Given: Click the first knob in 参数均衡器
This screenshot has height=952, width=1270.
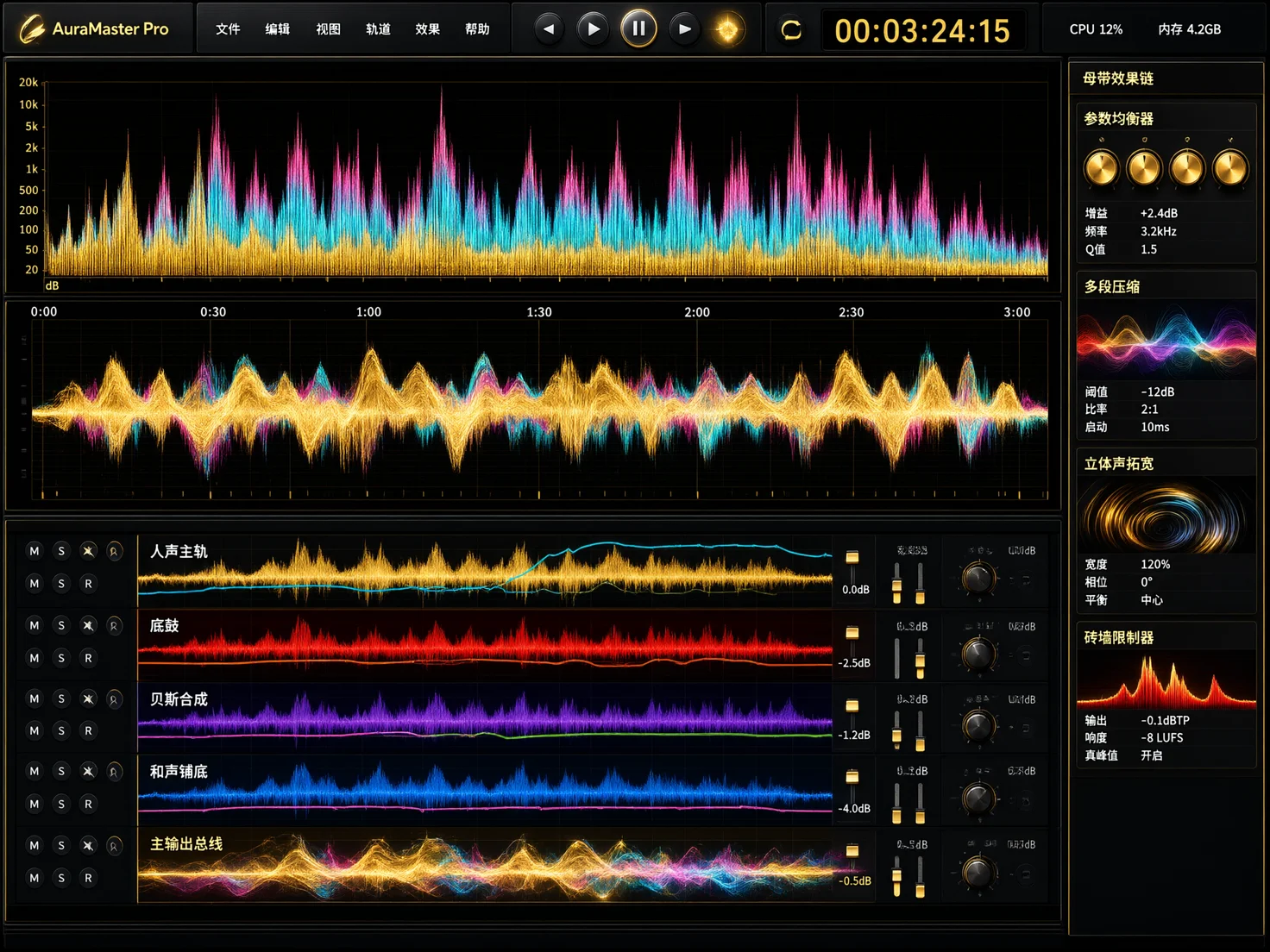Looking at the screenshot, I should pyautogui.click(x=1101, y=167).
